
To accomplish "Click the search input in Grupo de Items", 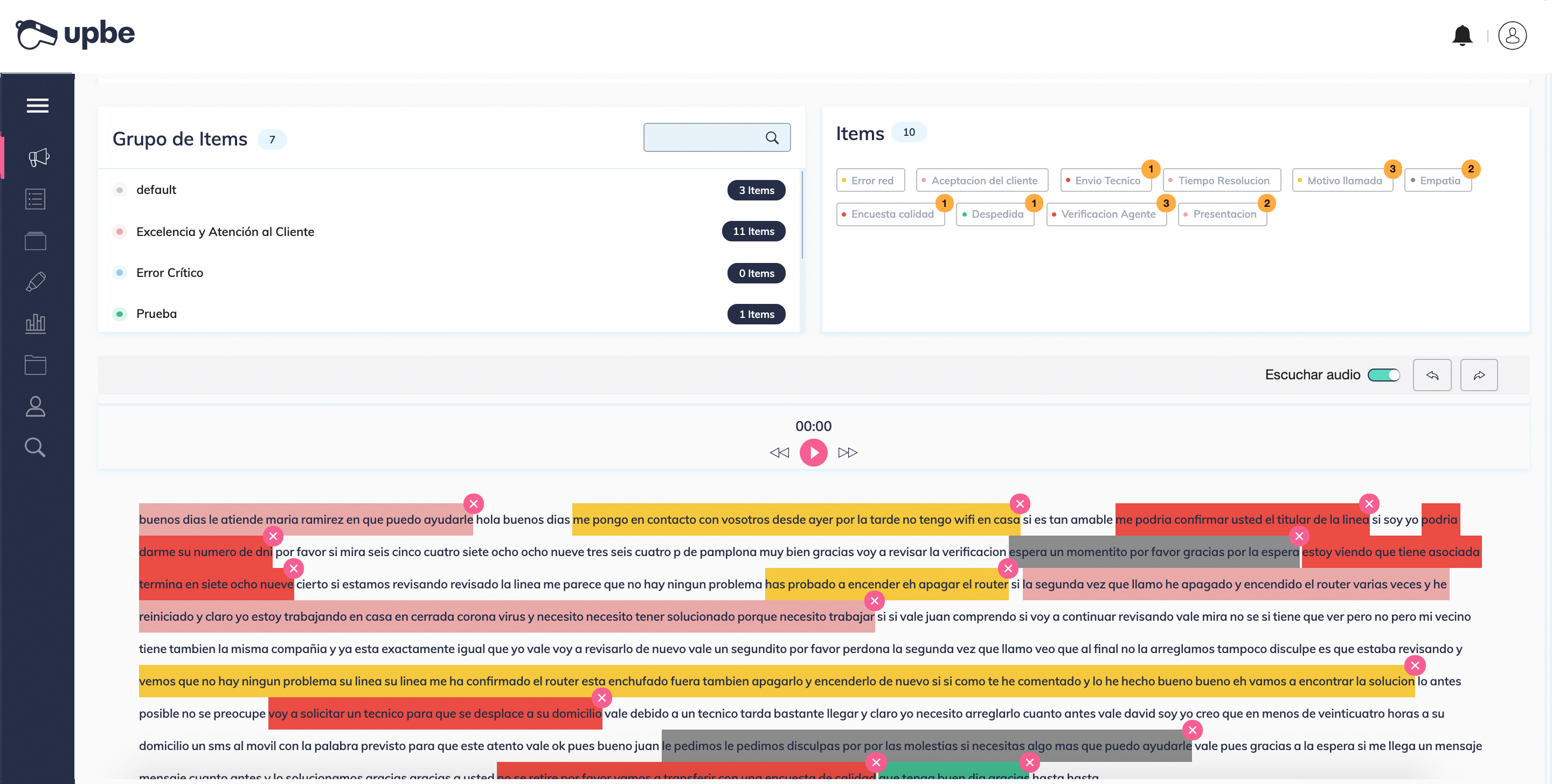I will coord(715,138).
